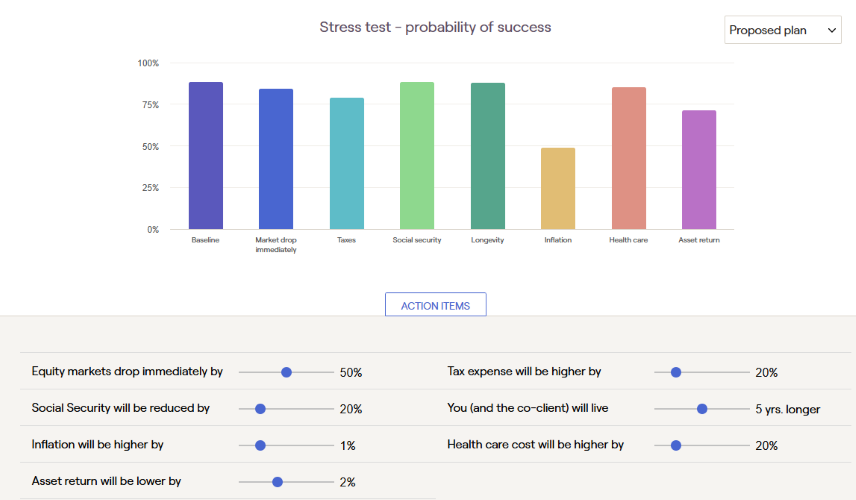Click the Health care cost slider handle
856x500 pixels.
[x=676, y=445]
